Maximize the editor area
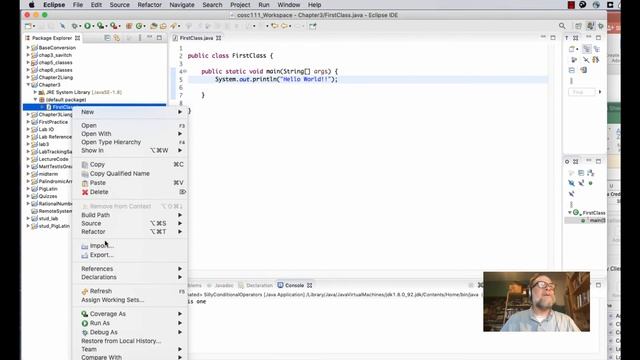The width and height of the screenshot is (640, 360). coord(553,38)
